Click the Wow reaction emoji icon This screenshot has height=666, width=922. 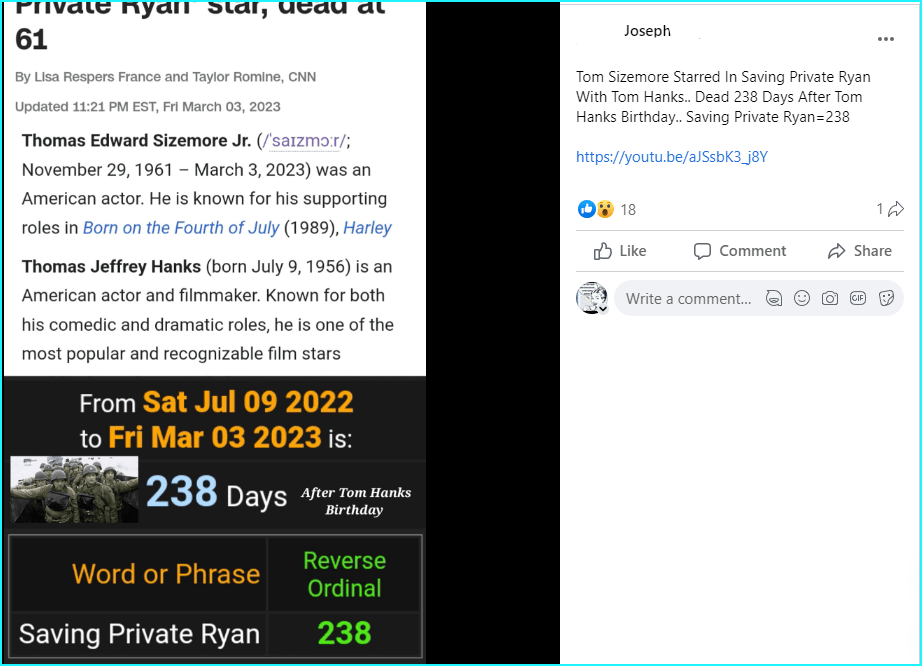click(603, 209)
